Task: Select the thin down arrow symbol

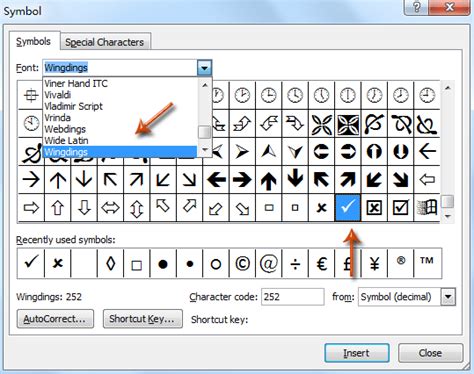Action: tap(84, 180)
